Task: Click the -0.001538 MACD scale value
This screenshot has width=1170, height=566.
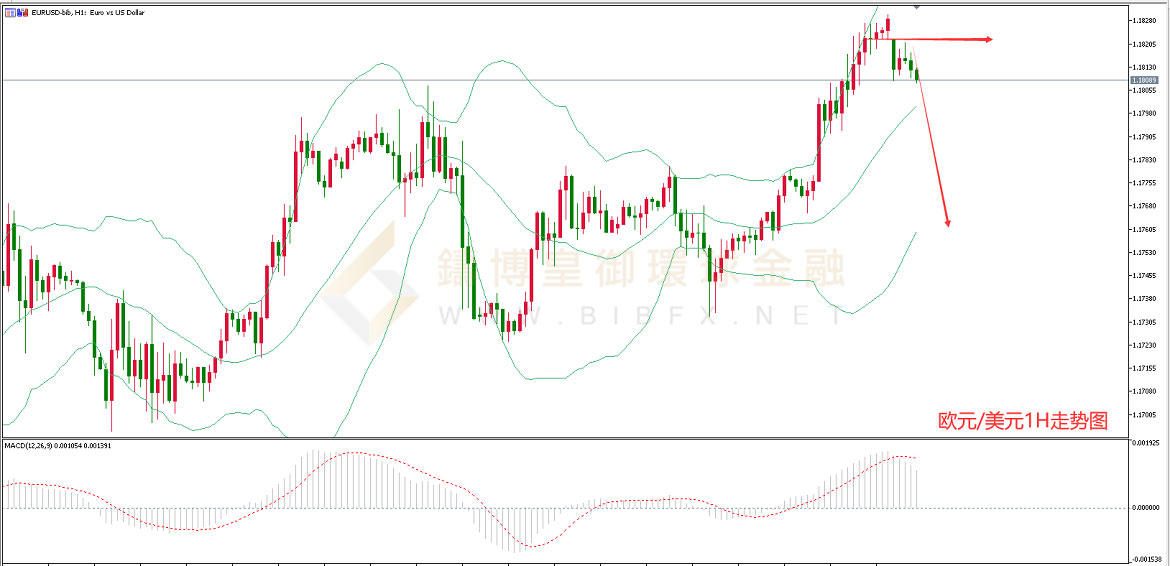Action: [x=1147, y=560]
